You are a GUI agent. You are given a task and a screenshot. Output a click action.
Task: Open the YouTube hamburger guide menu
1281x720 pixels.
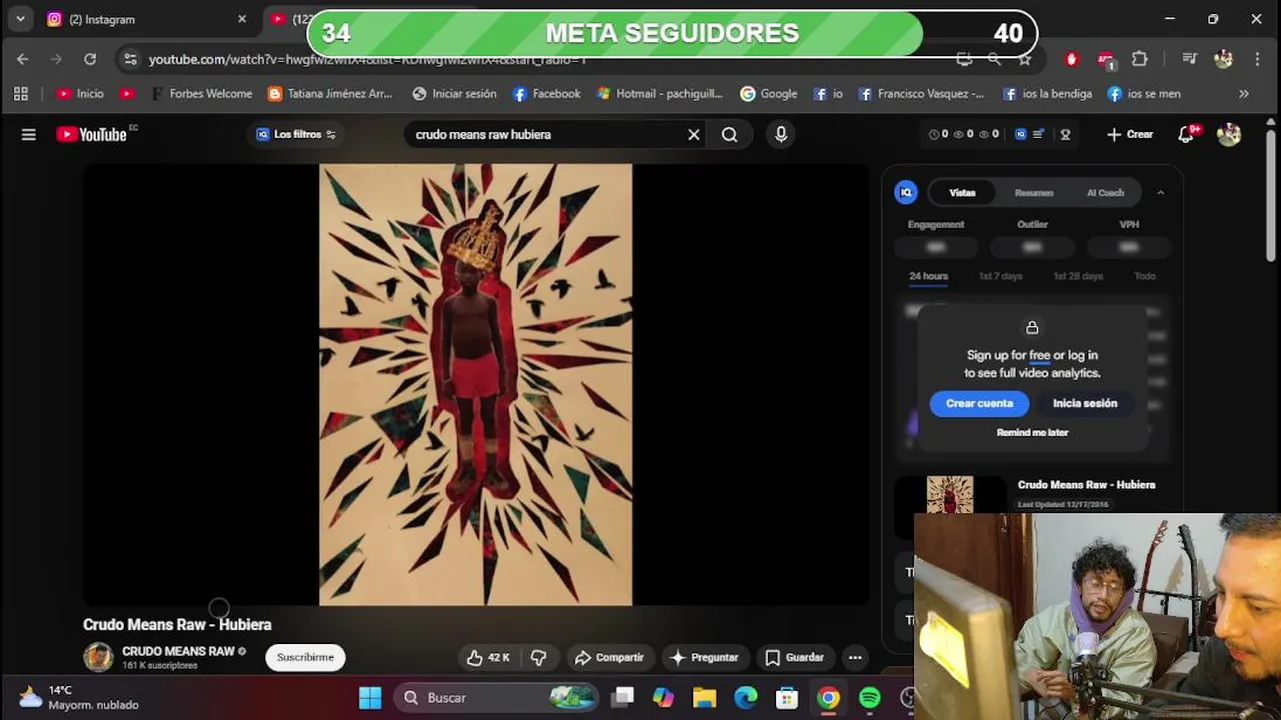pos(28,134)
